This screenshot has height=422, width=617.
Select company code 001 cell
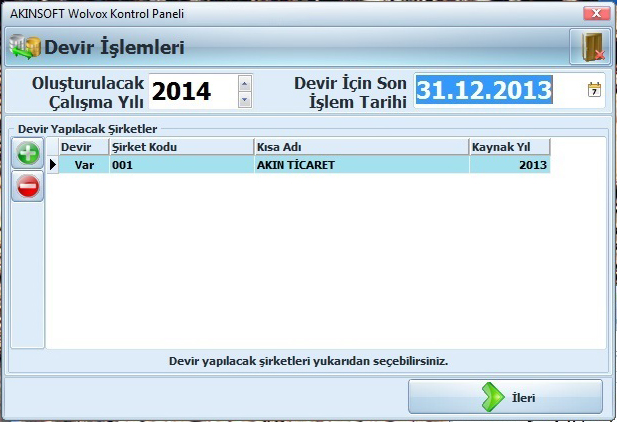click(x=181, y=165)
